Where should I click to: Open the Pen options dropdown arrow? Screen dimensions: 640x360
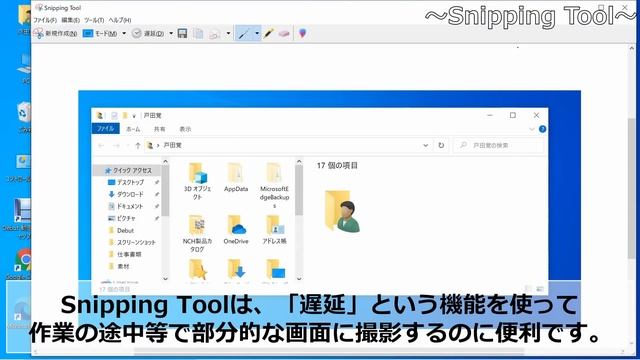point(257,33)
